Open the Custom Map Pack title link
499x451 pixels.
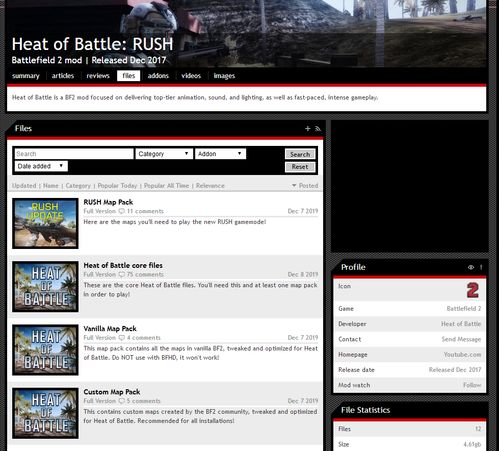[112, 392]
